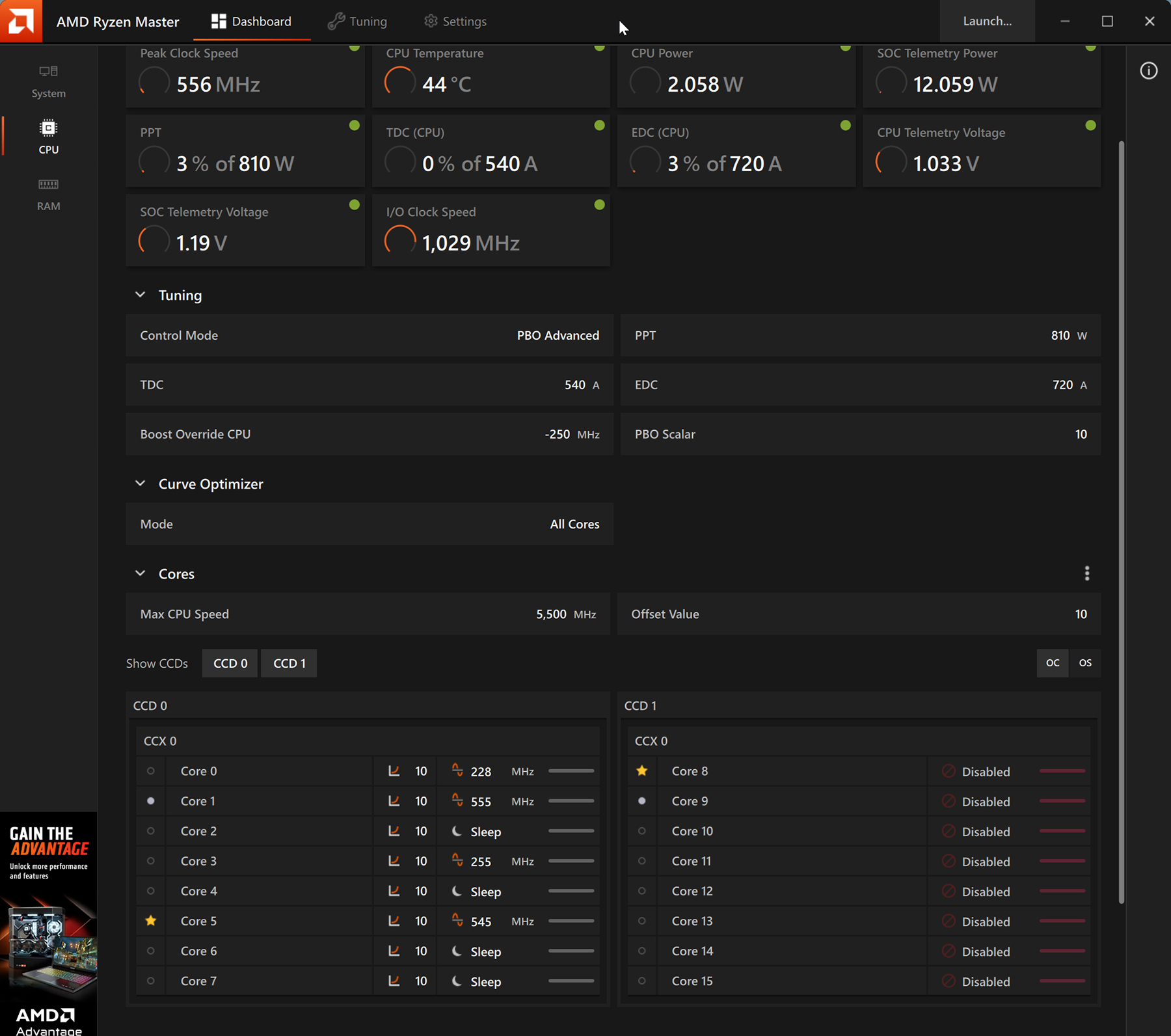Click the CPU Telemetry Voltage gauge icon
Viewport: 1171px width, 1036px height.
click(891, 162)
